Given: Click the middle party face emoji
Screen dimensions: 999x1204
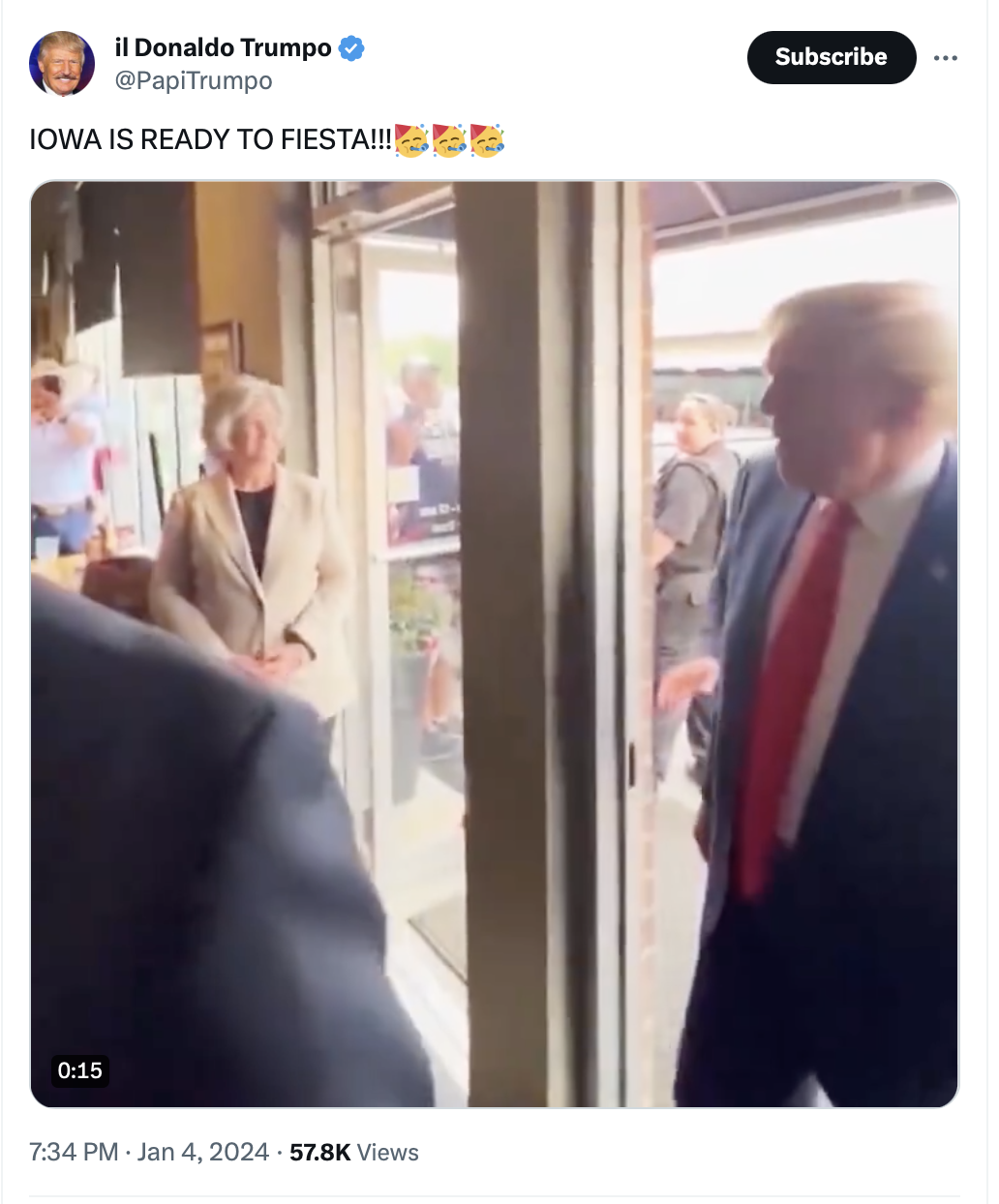Looking at the screenshot, I should click(x=449, y=140).
